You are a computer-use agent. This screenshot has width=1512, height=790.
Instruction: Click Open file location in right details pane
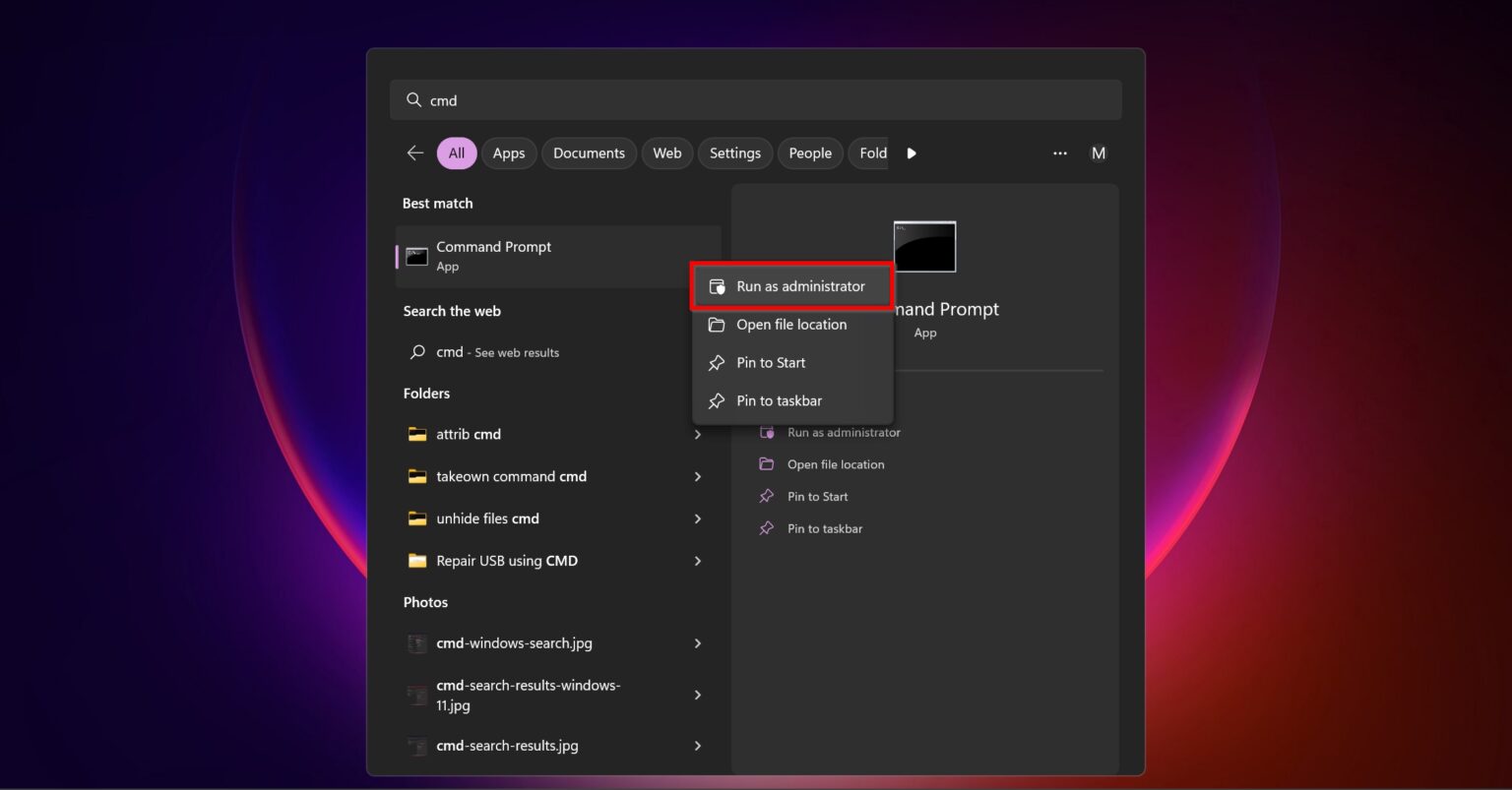pos(835,464)
